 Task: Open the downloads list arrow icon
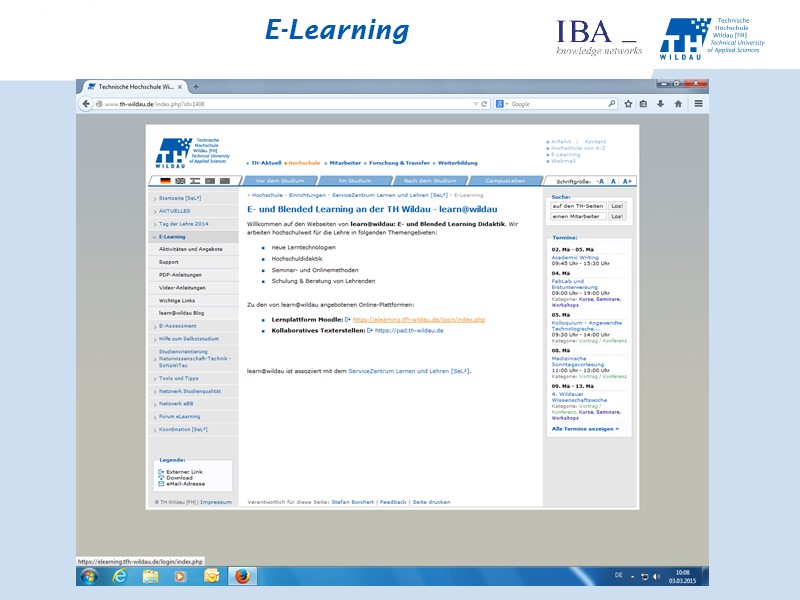pyautogui.click(x=660, y=104)
